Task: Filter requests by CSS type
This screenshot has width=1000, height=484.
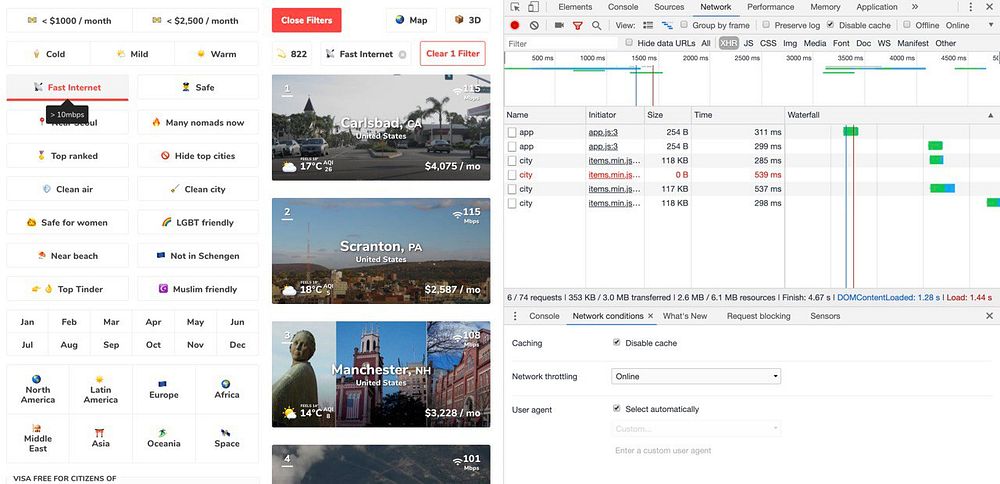Action: (x=768, y=43)
